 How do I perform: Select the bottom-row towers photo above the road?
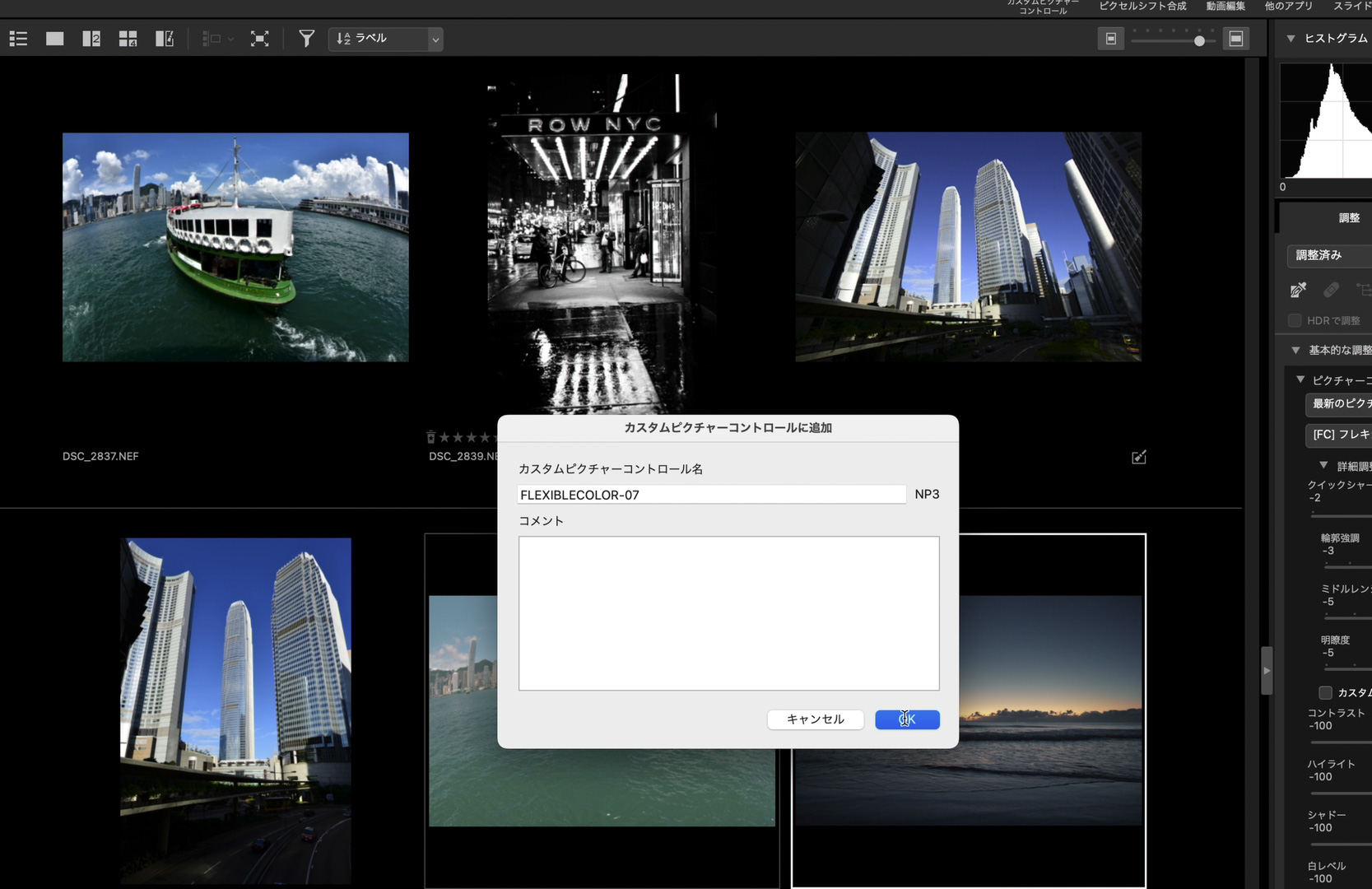click(235, 711)
